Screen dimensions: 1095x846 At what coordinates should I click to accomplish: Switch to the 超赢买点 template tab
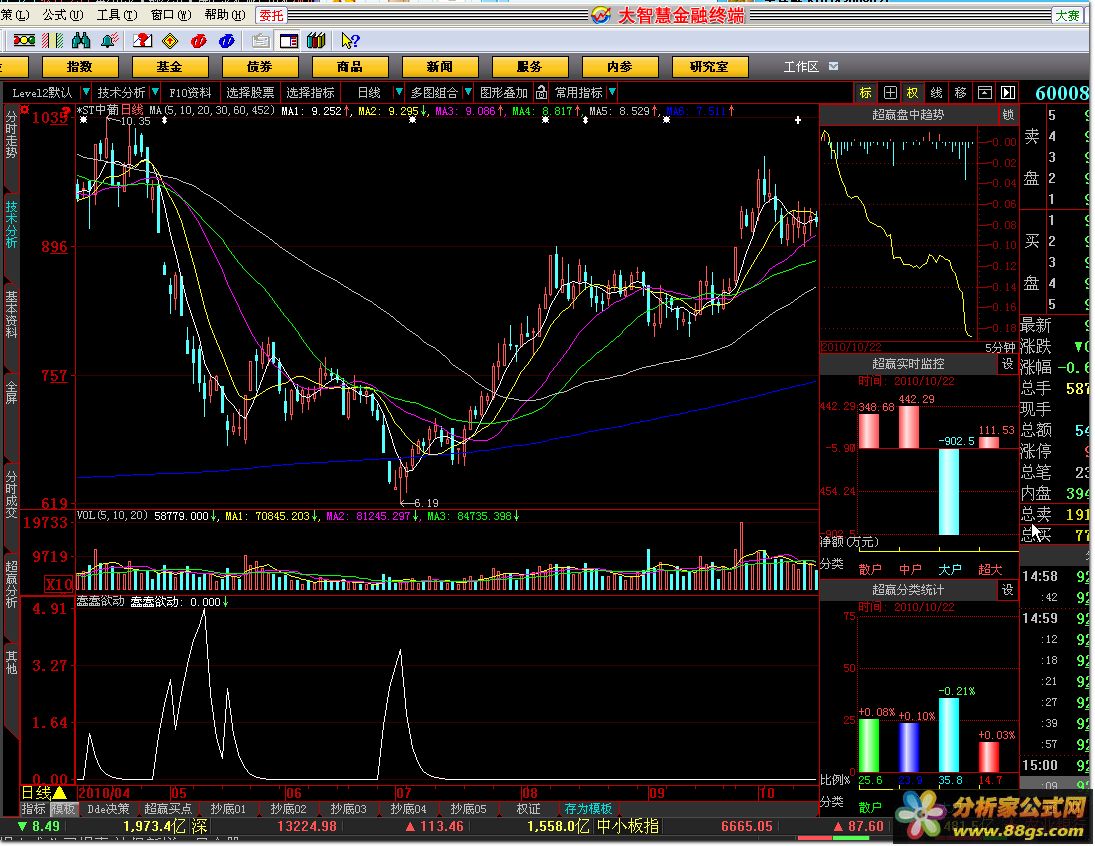168,808
